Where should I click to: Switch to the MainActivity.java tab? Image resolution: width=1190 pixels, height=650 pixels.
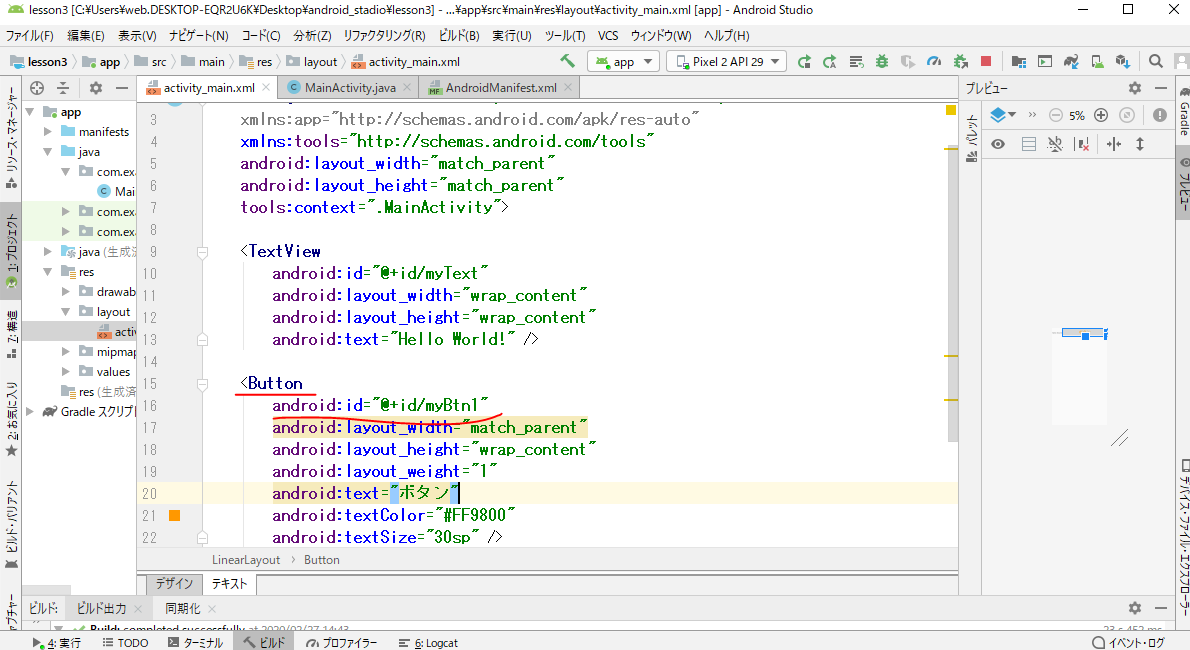[x=349, y=88]
